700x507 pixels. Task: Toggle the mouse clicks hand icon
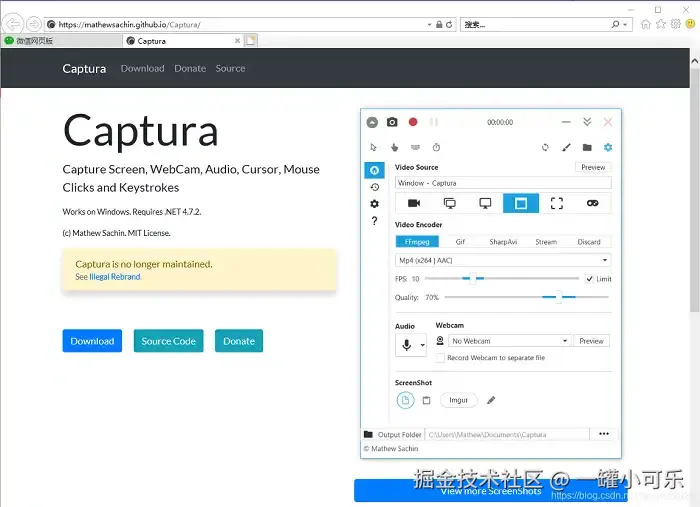click(x=395, y=147)
